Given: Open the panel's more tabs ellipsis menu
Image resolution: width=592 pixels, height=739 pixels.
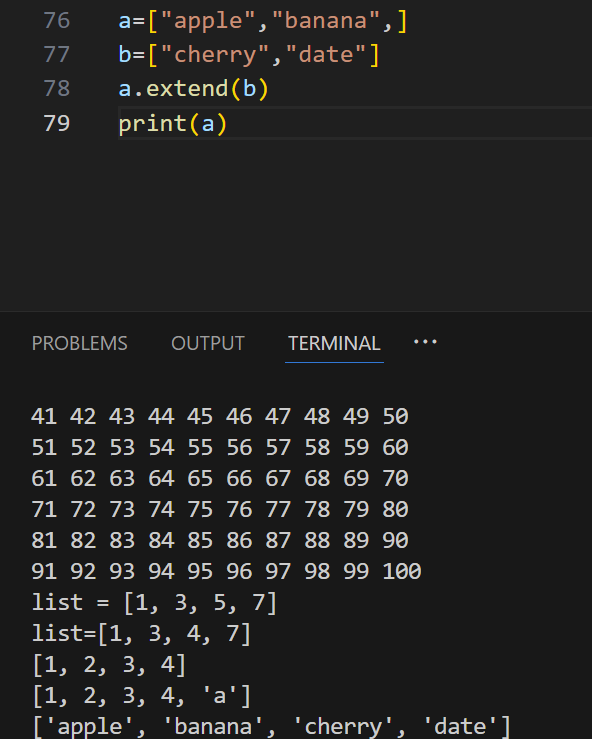Looking at the screenshot, I should [425, 342].
